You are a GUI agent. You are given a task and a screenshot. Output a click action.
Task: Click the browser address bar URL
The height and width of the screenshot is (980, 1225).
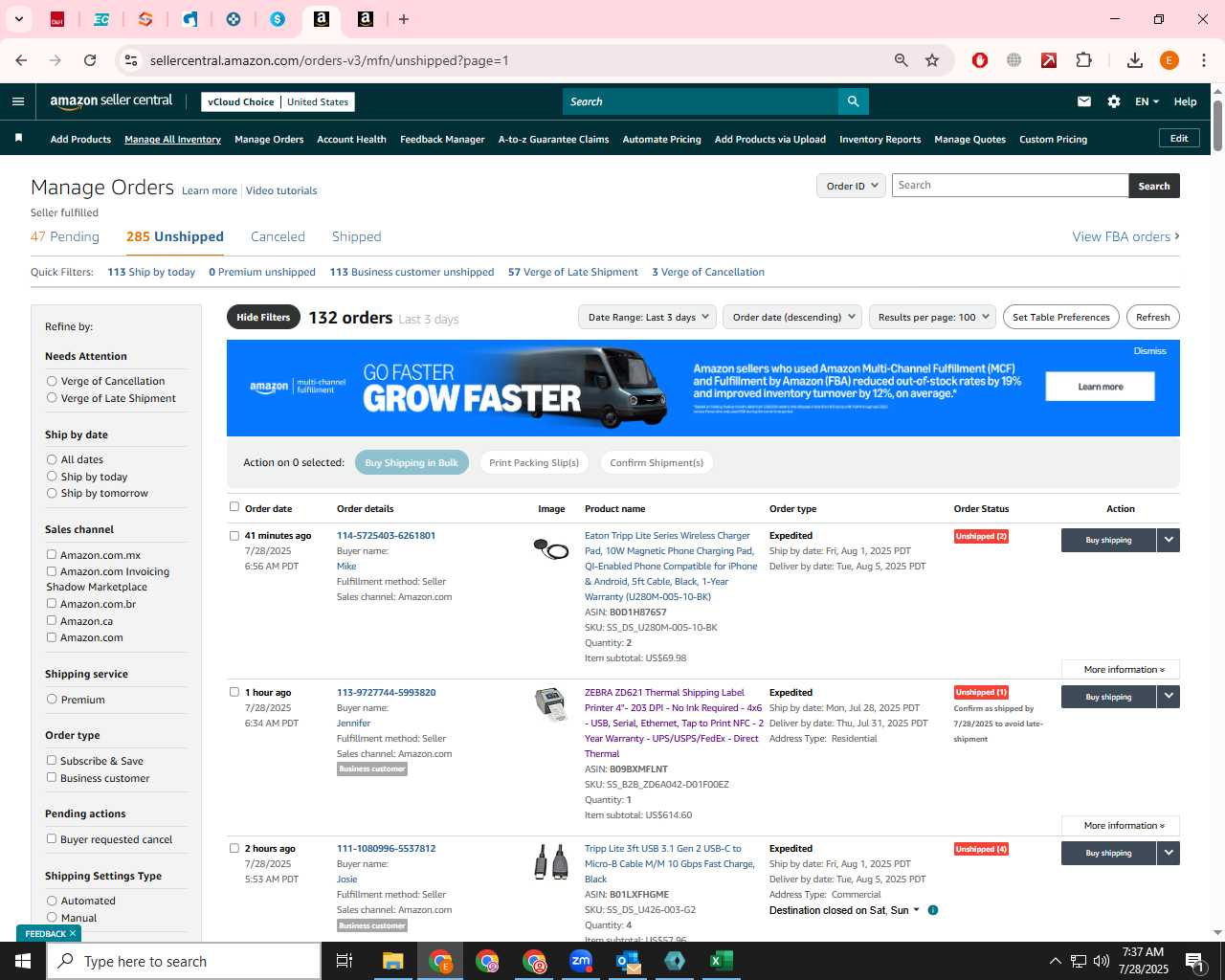[x=329, y=60]
